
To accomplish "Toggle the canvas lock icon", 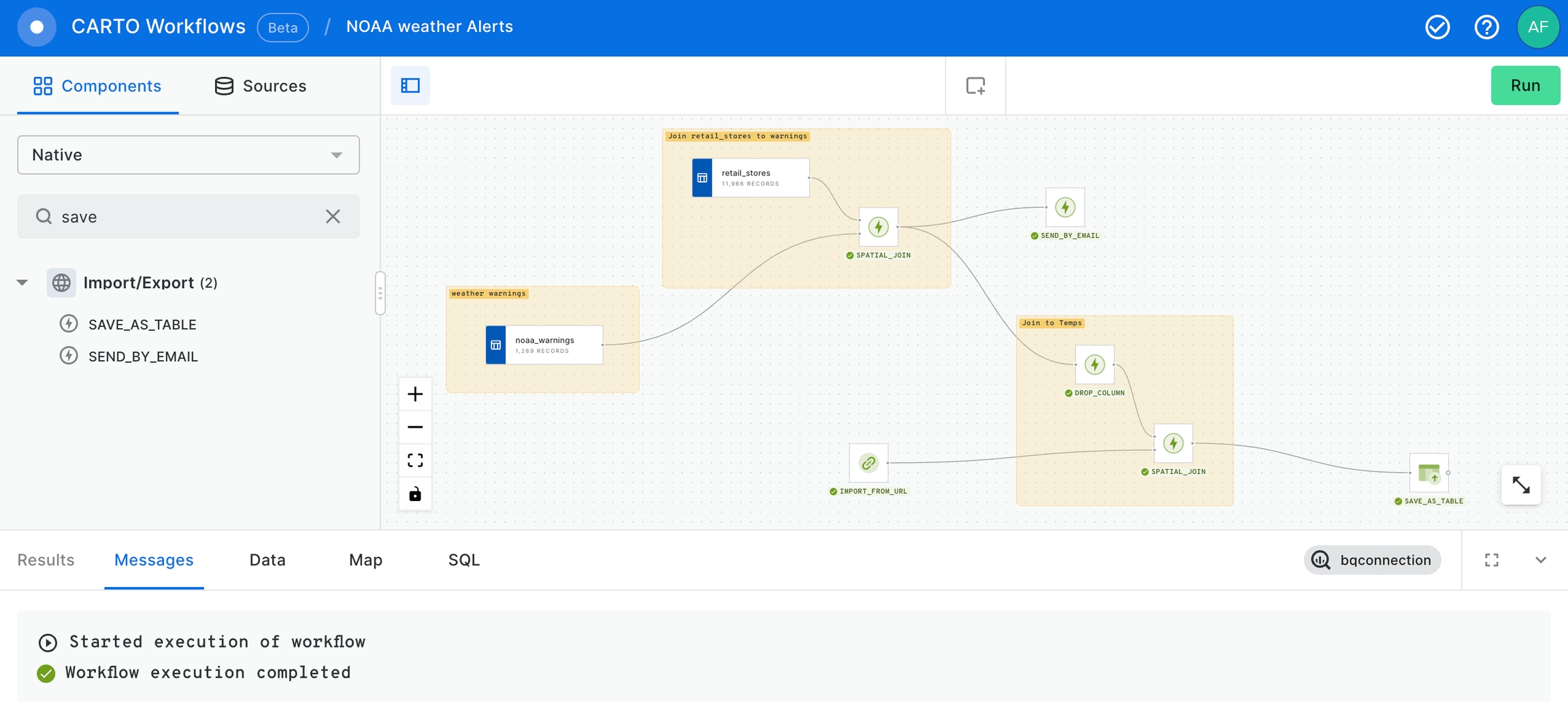I will 415,494.
